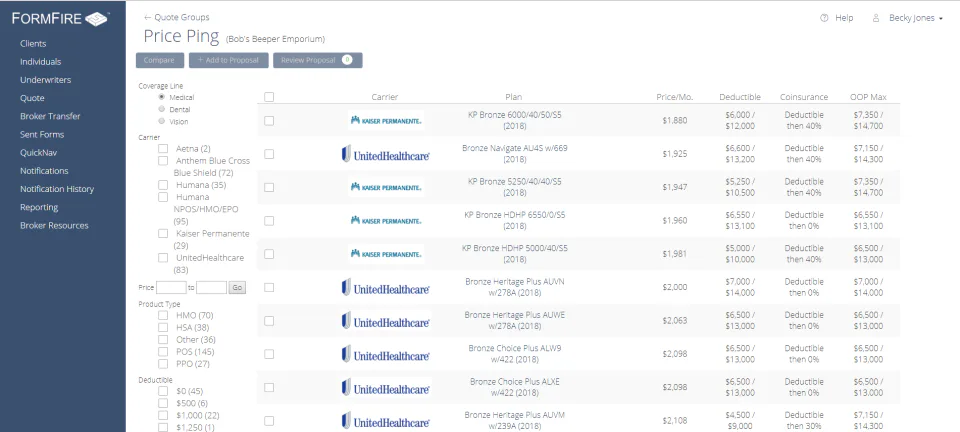Check the HMO (70) product type filter

(163, 315)
